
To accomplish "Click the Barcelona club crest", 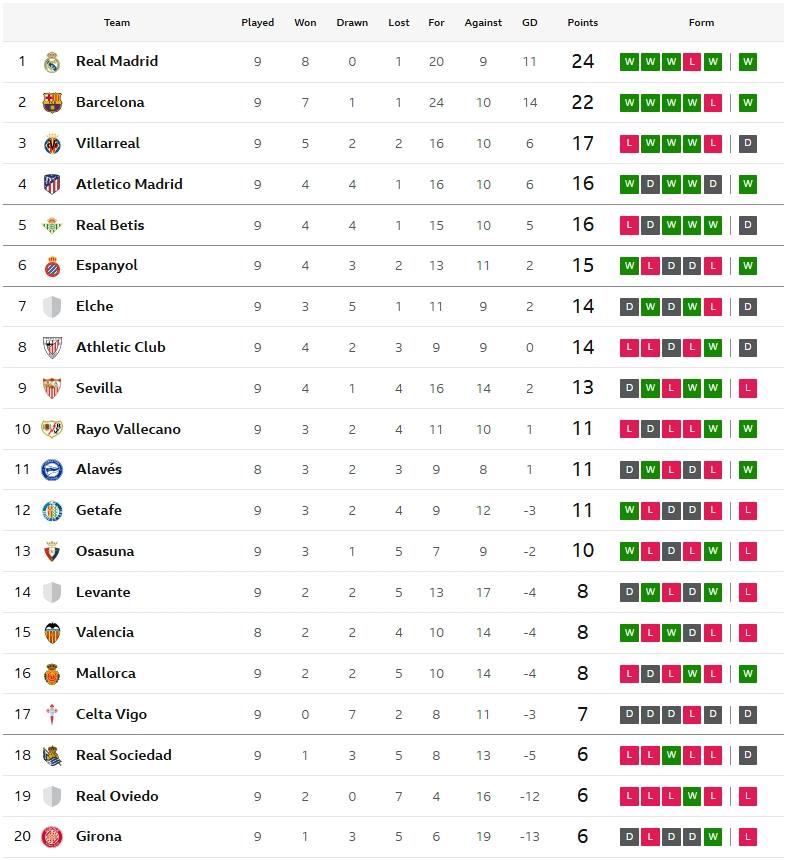I will 52,103.
